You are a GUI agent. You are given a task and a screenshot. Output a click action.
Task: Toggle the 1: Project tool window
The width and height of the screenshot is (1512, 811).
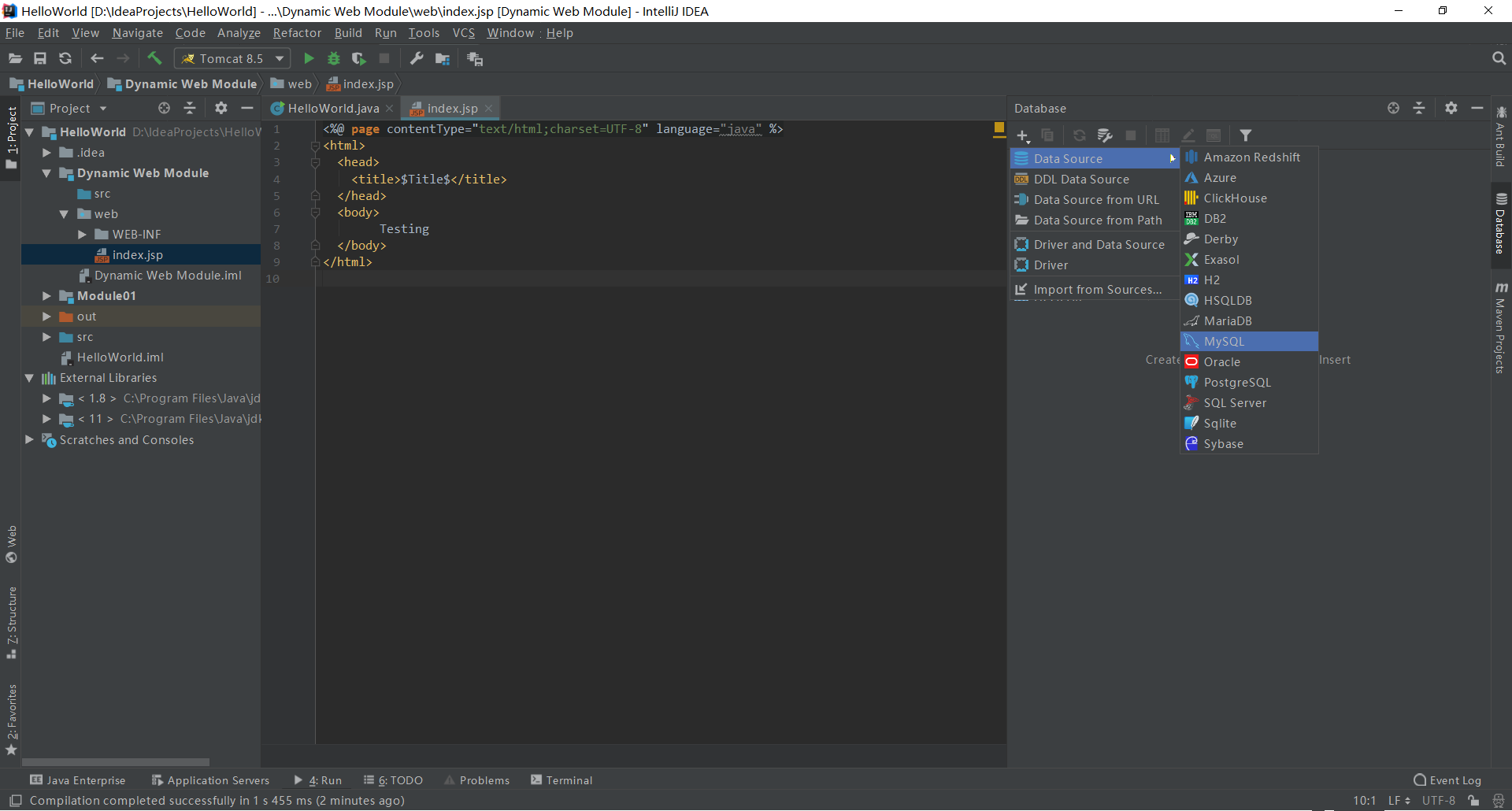[x=11, y=139]
